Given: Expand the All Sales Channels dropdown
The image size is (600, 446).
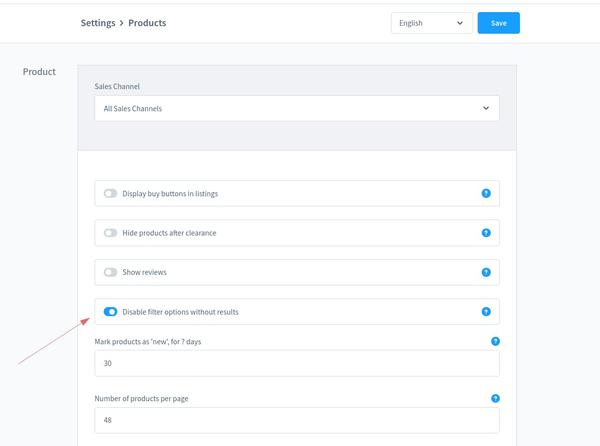Looking at the screenshot, I should [297, 108].
